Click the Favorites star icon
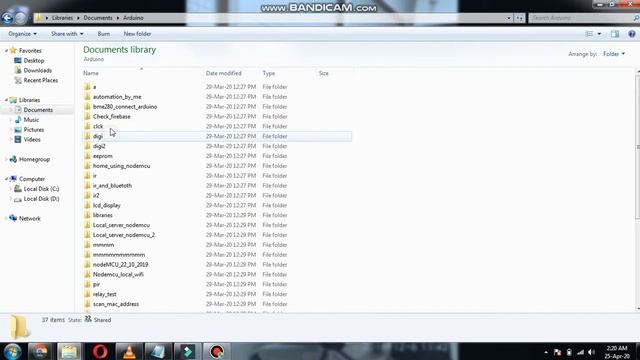Viewport: 640px width, 360px height. click(x=13, y=51)
